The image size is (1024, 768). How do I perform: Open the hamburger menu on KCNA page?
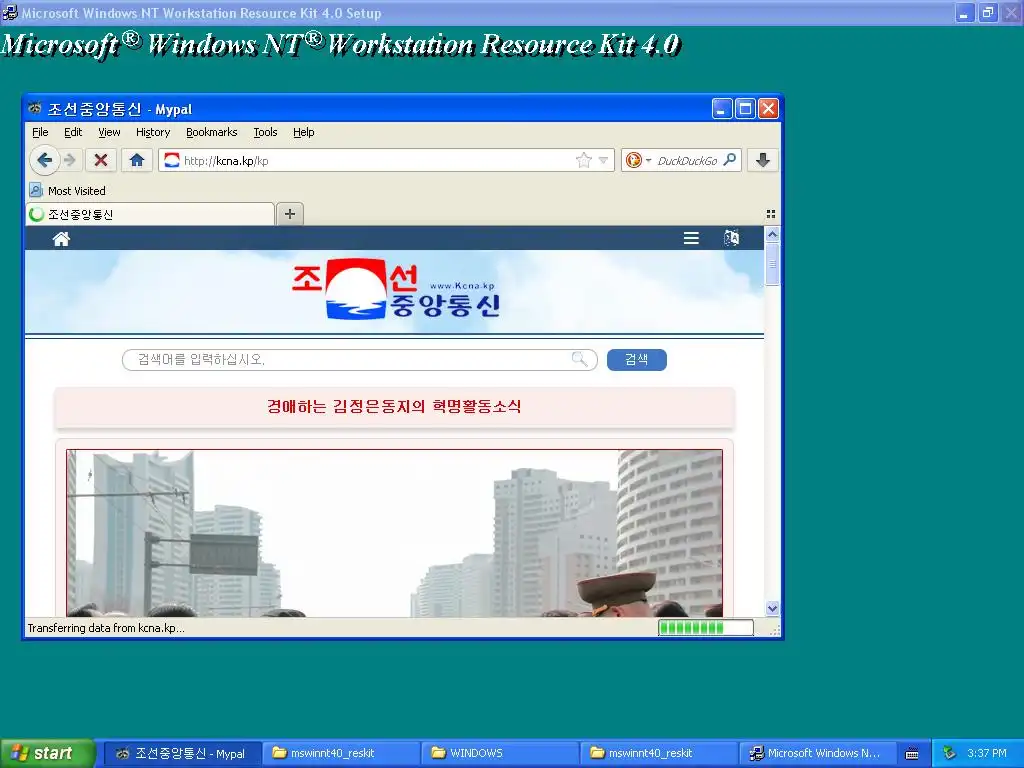click(691, 238)
